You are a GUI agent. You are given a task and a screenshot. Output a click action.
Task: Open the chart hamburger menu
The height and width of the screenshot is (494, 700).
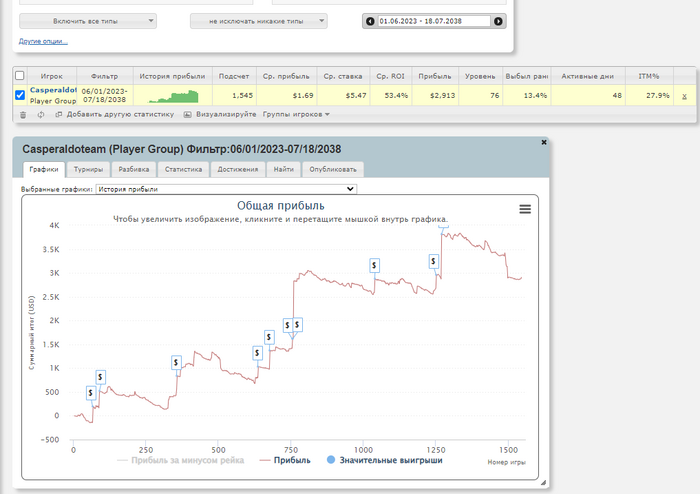pyautogui.click(x=525, y=209)
